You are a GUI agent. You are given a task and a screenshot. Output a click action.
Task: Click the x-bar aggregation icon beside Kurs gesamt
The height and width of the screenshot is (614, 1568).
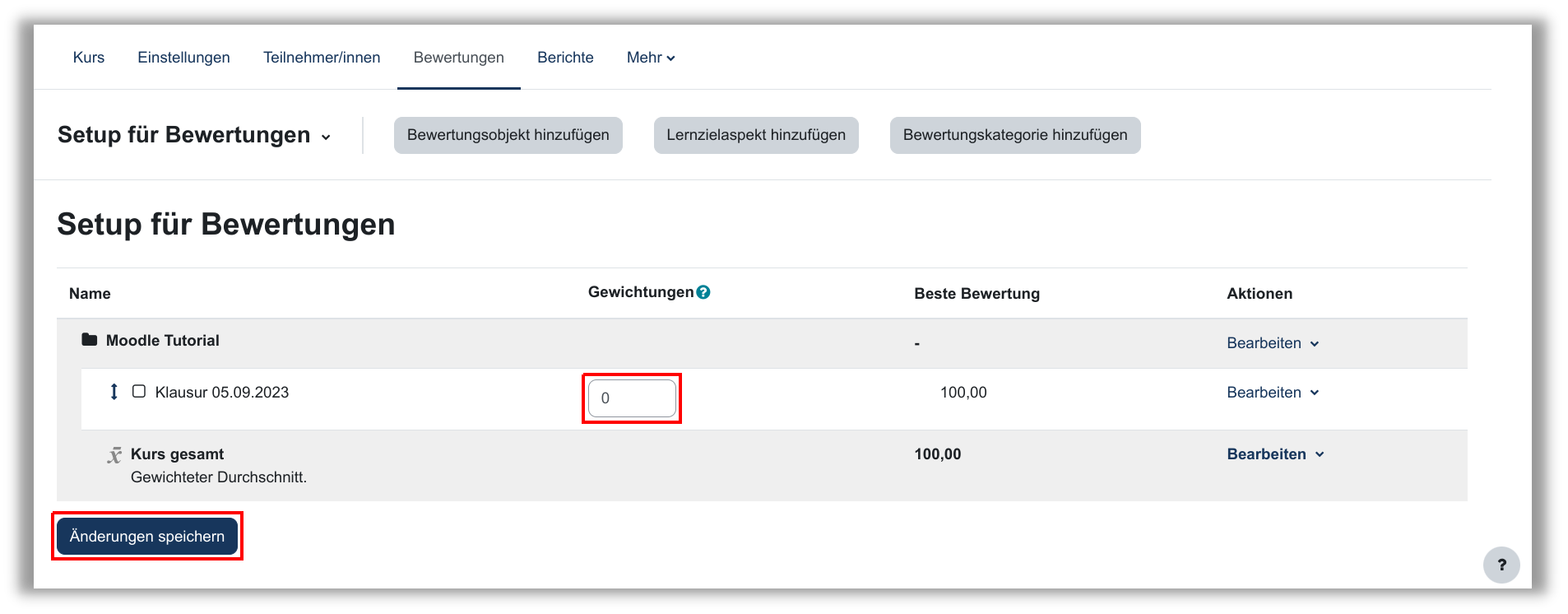(114, 455)
